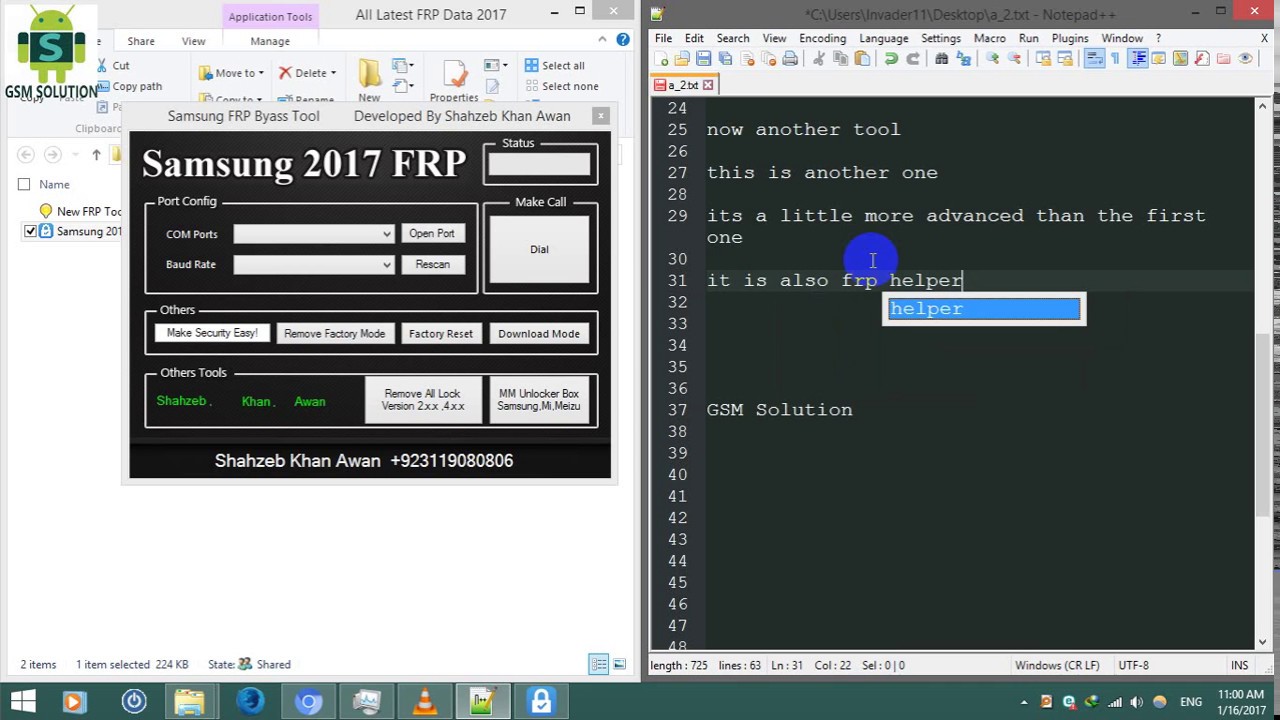
Task: Open the Macro menu in Notepad++
Action: click(989, 38)
